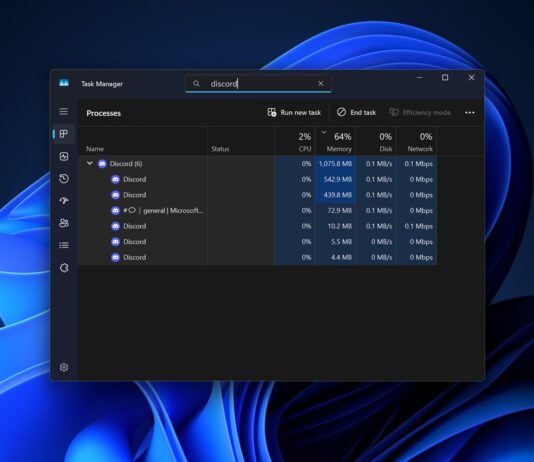Select the Discord process using 5.5 MB
Screen dimensions: 534x462
(257, 242)
